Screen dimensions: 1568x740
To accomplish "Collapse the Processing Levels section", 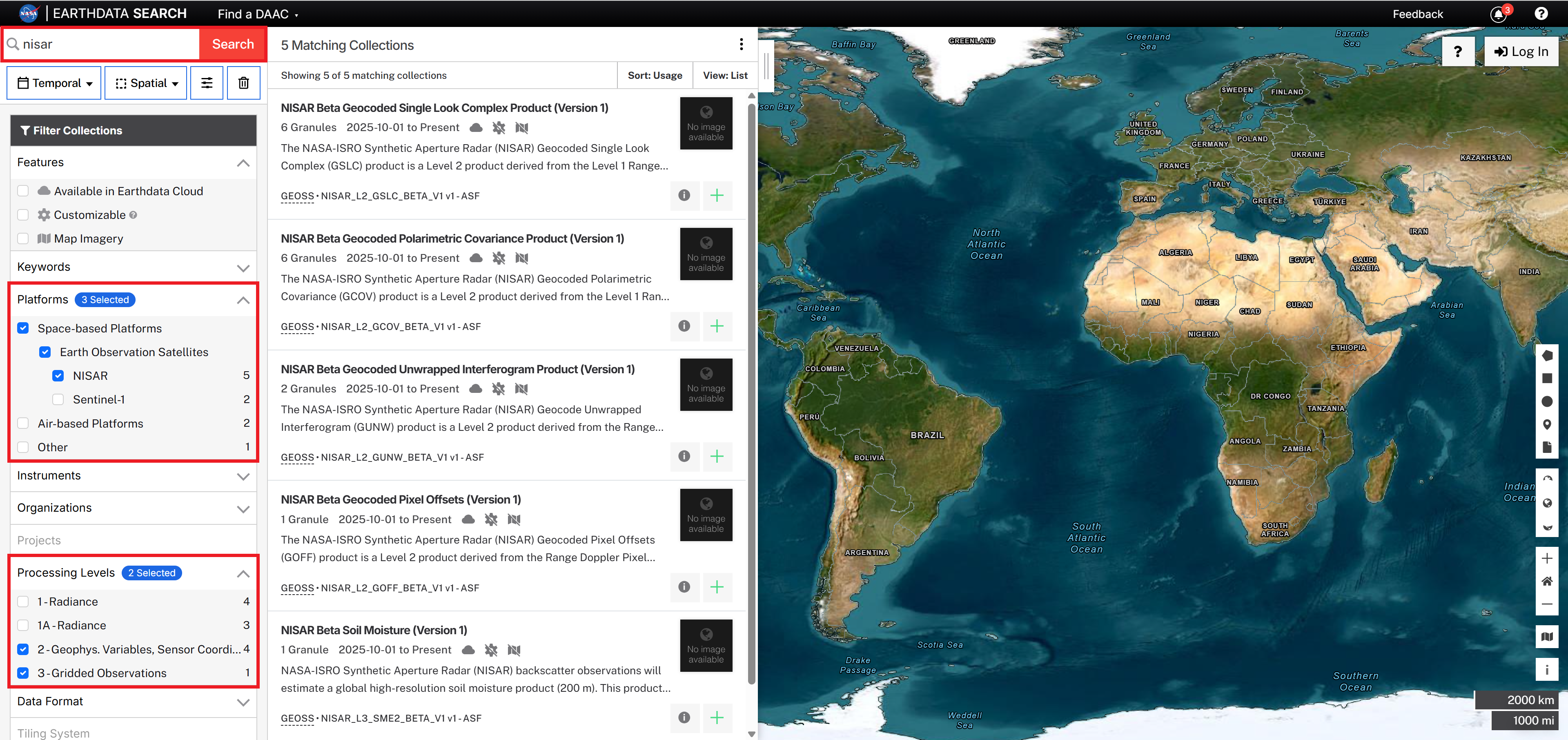I will [243, 573].
